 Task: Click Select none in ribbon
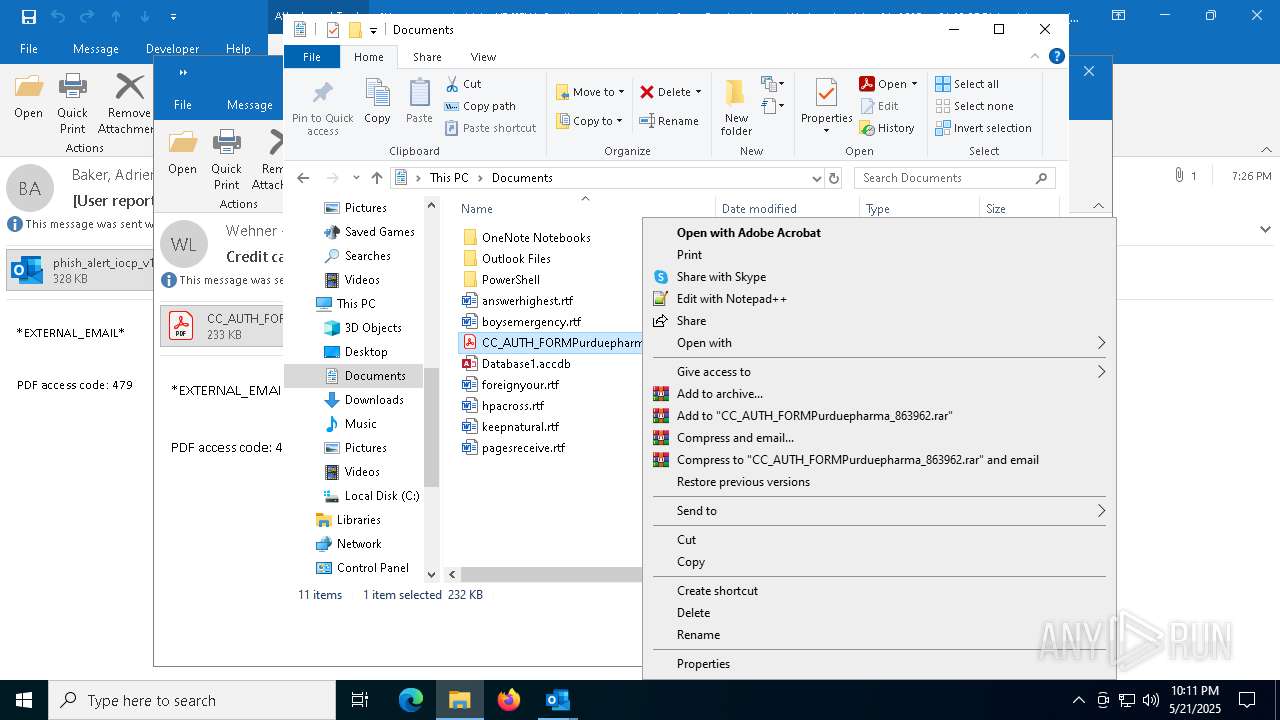point(974,106)
